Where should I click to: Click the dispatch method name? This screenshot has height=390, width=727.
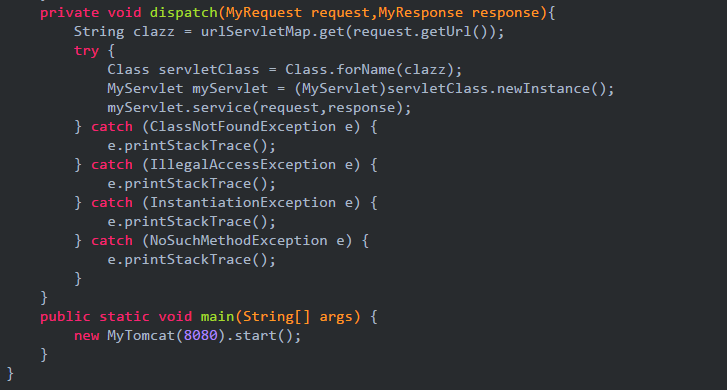click(184, 13)
